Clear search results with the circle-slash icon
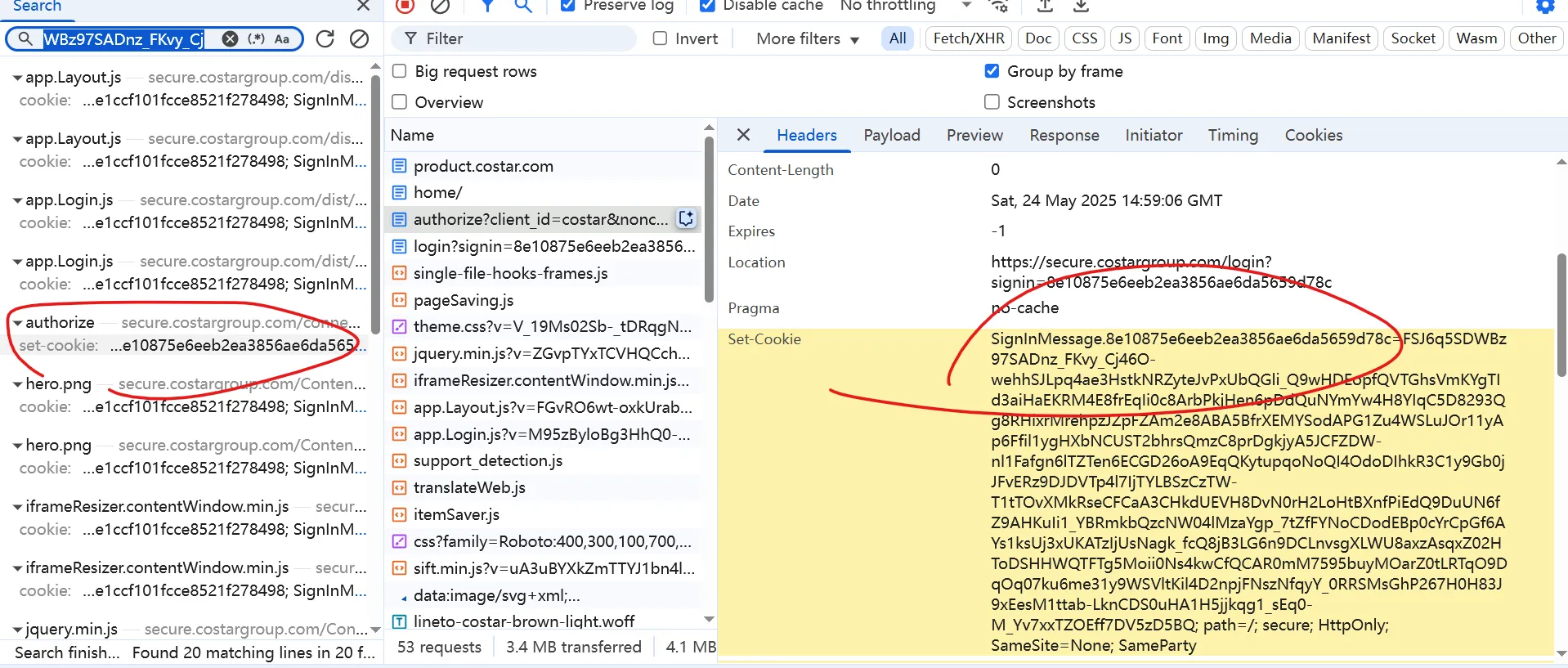 coord(359,38)
